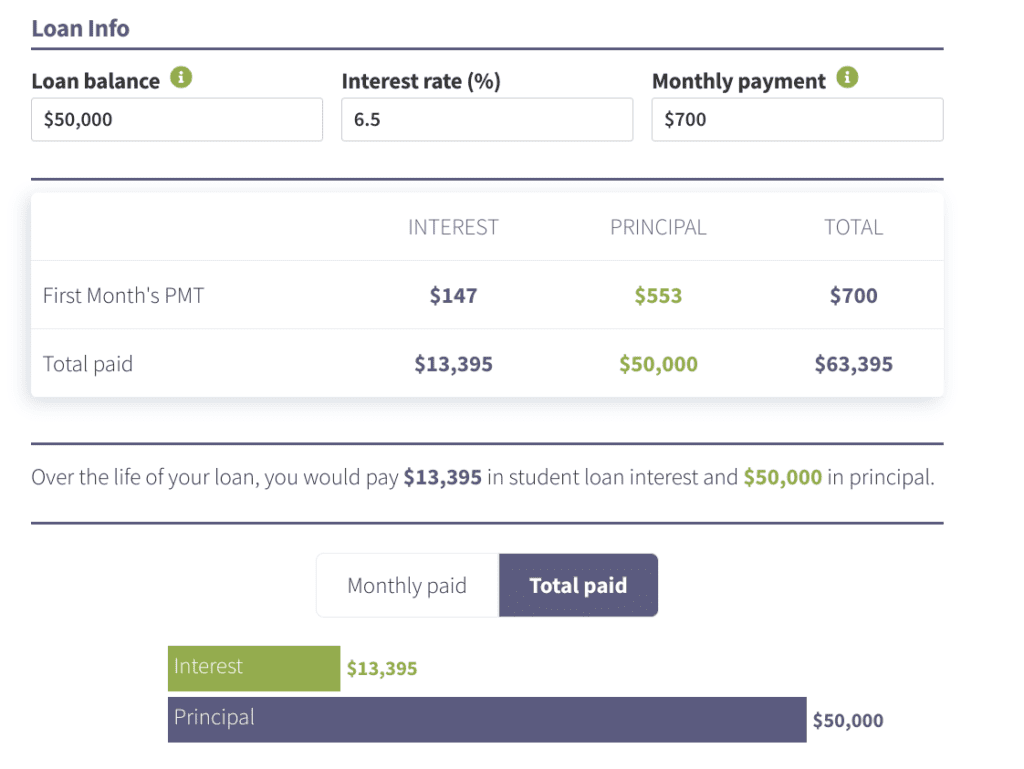Image resolution: width=1024 pixels, height=769 pixels.
Task: Focus the Loan balance input field
Action: [x=177, y=119]
